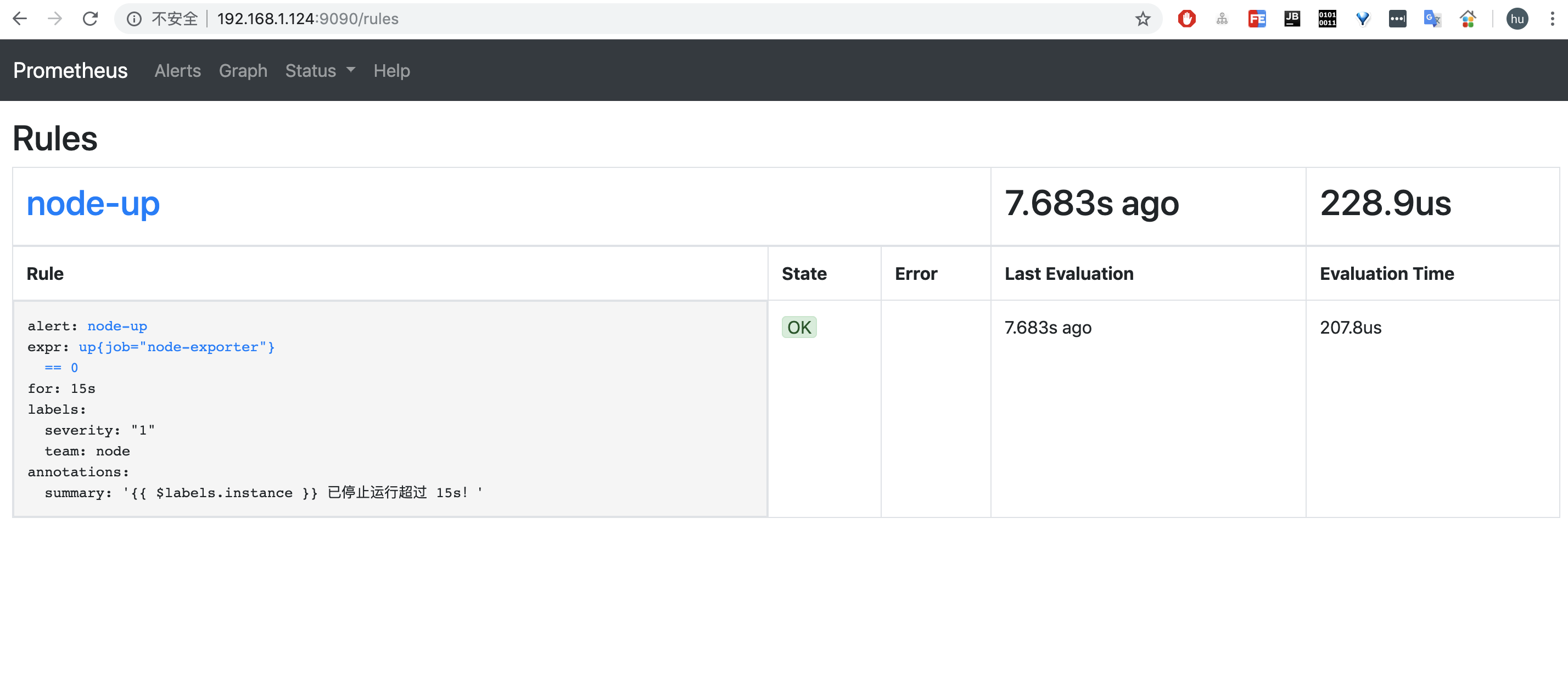Screen dimensions: 1568x698
Task: Reload the page
Action: click(x=91, y=19)
